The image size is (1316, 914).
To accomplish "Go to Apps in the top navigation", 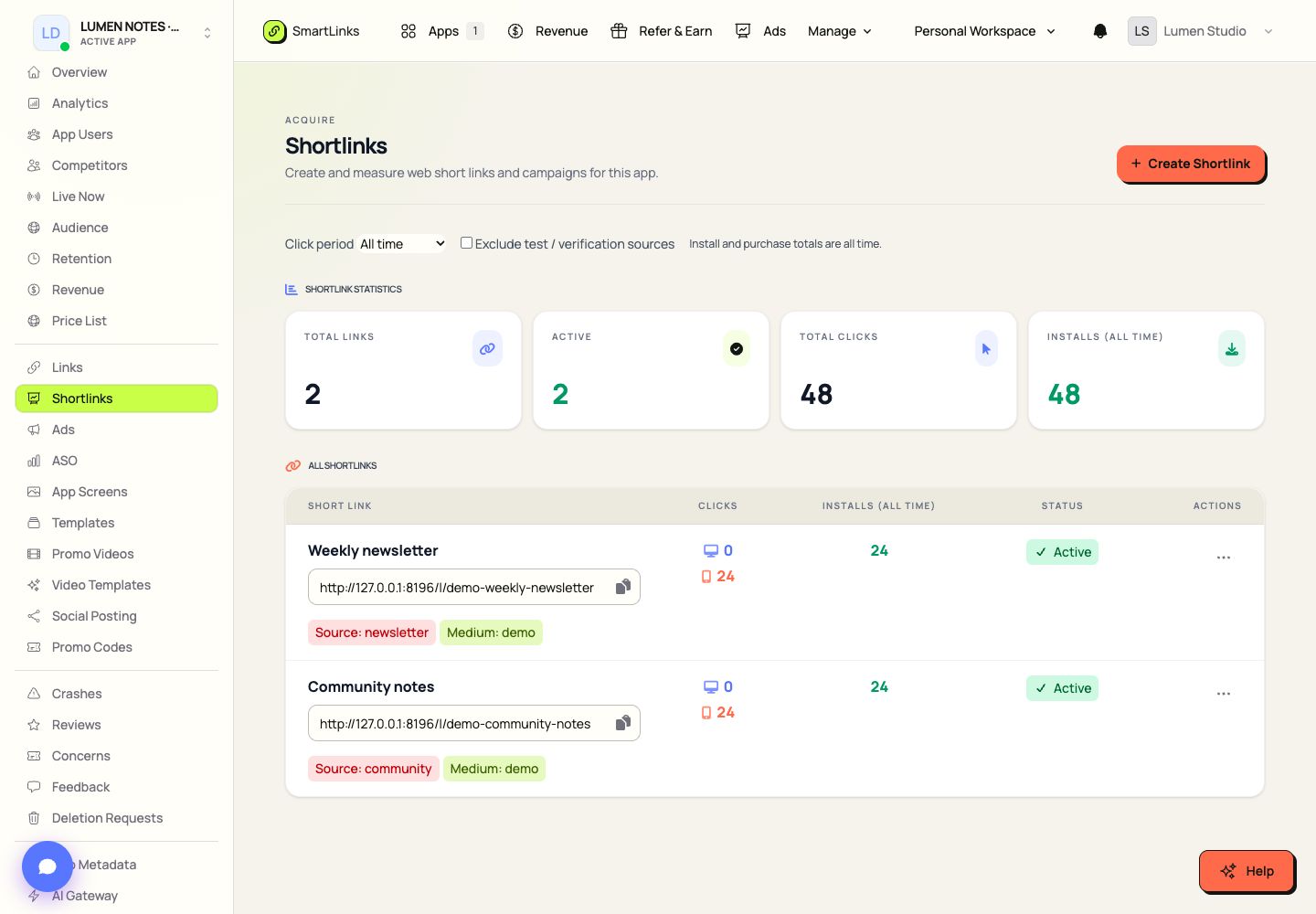I will pyautogui.click(x=441, y=31).
